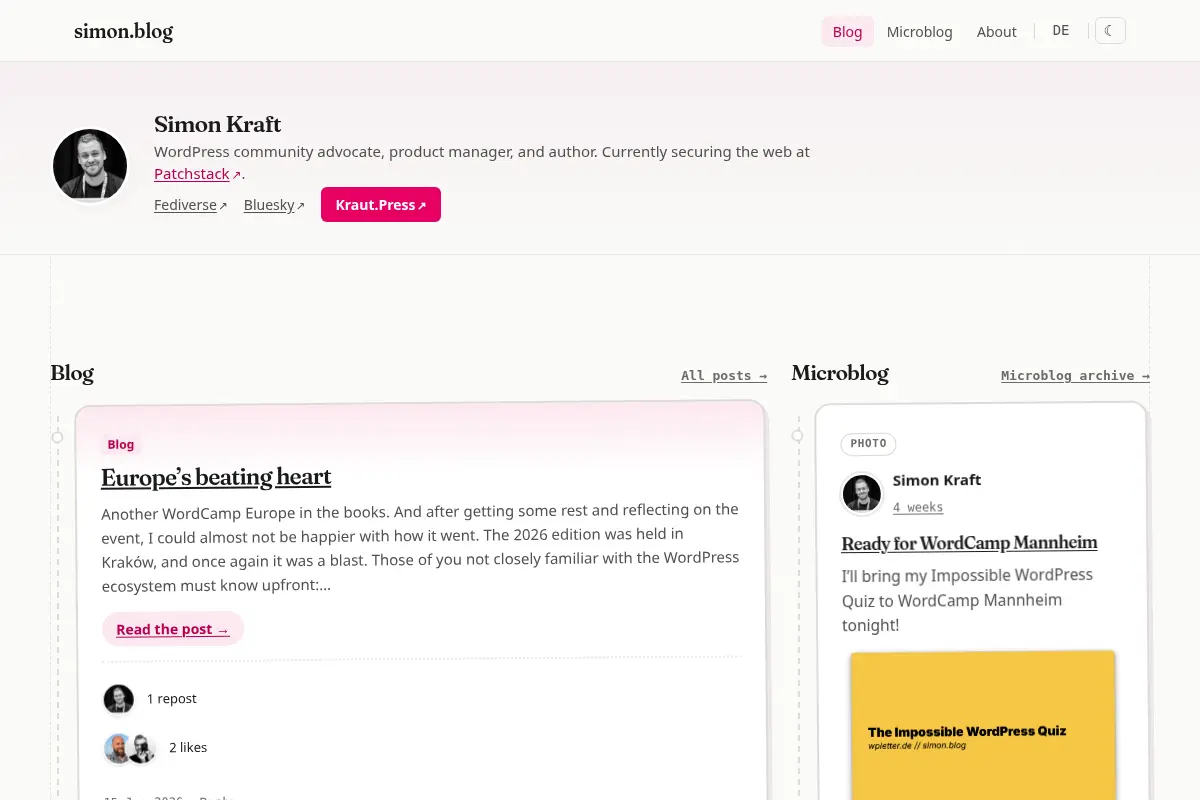
Task: Open the Impossible WordPress Quiz image
Action: (x=983, y=725)
